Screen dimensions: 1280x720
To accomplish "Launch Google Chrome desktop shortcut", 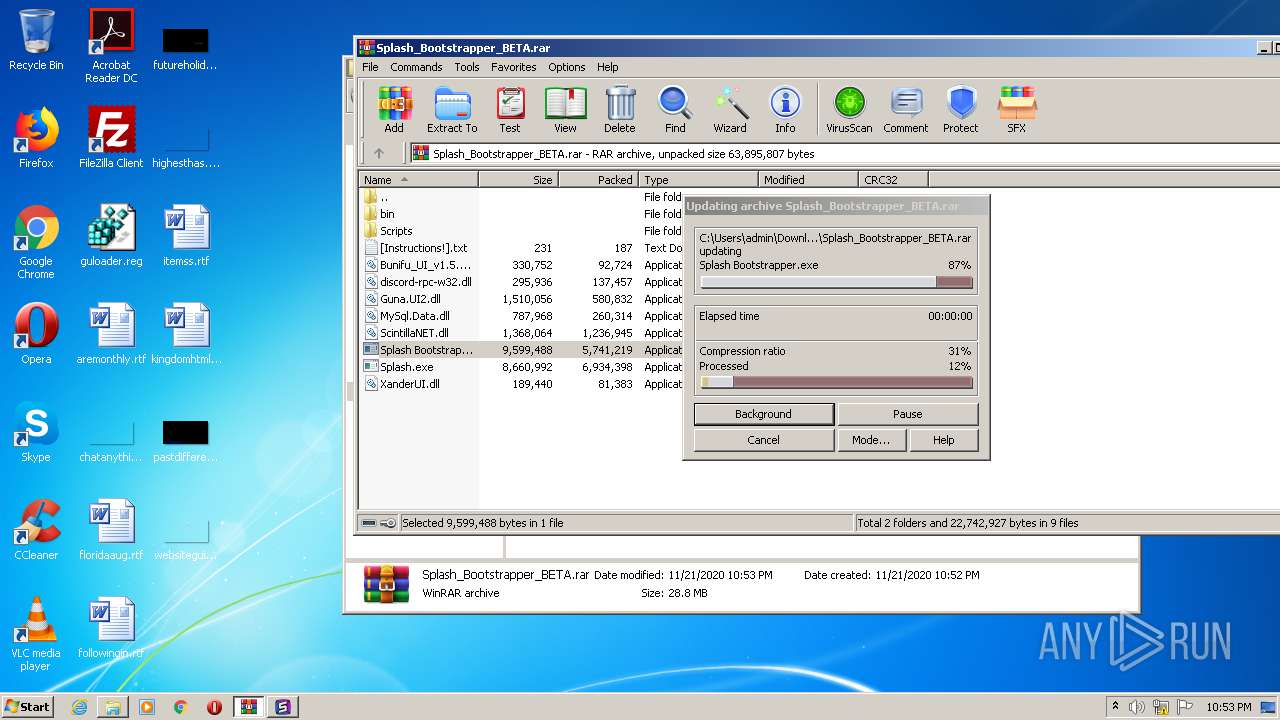I will (36, 243).
